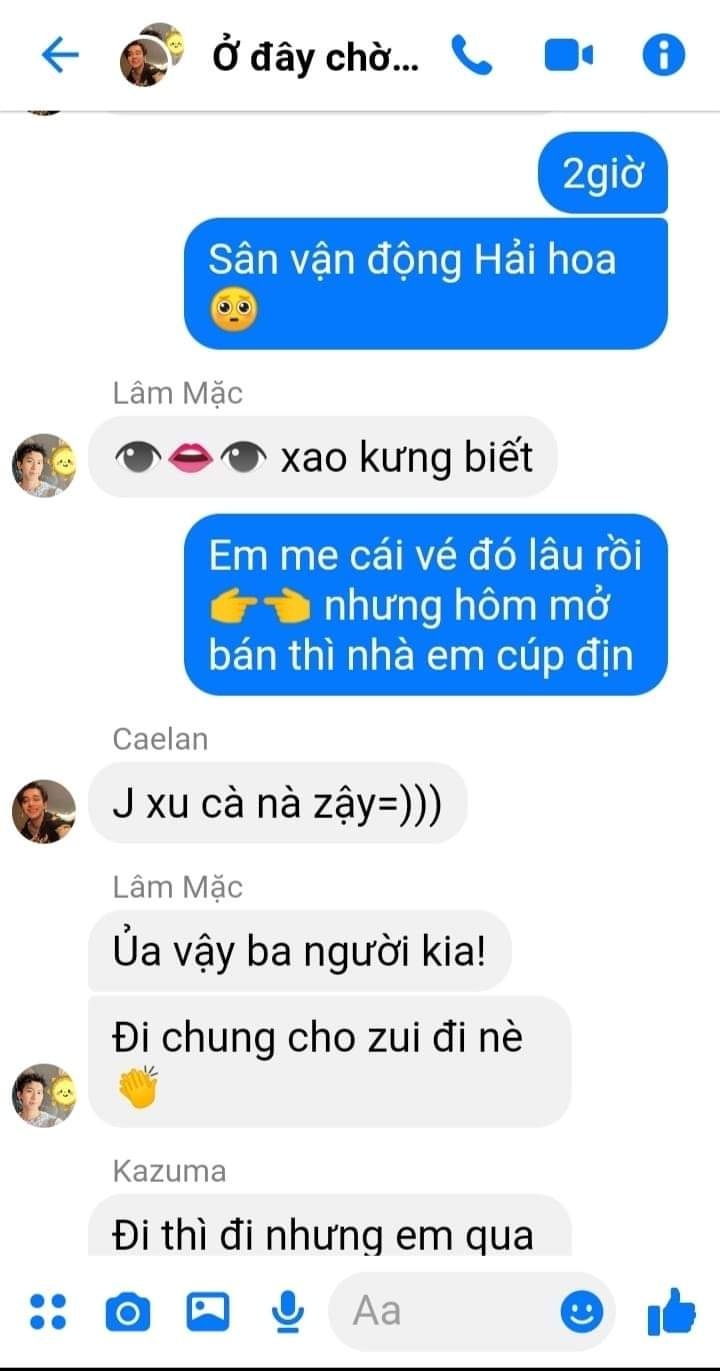This screenshot has width=720, height=1371.
Task: Go back with the left arrow icon
Action: tap(60, 55)
